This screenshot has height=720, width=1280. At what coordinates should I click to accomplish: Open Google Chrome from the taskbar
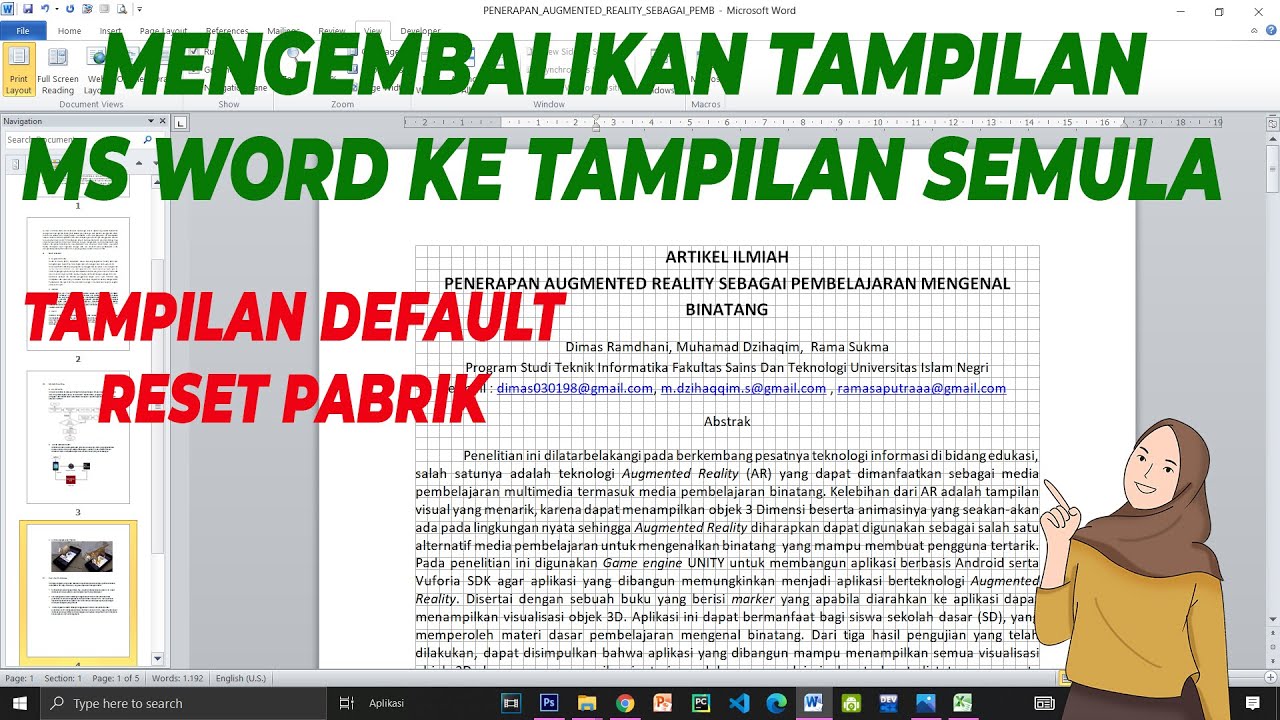625,703
